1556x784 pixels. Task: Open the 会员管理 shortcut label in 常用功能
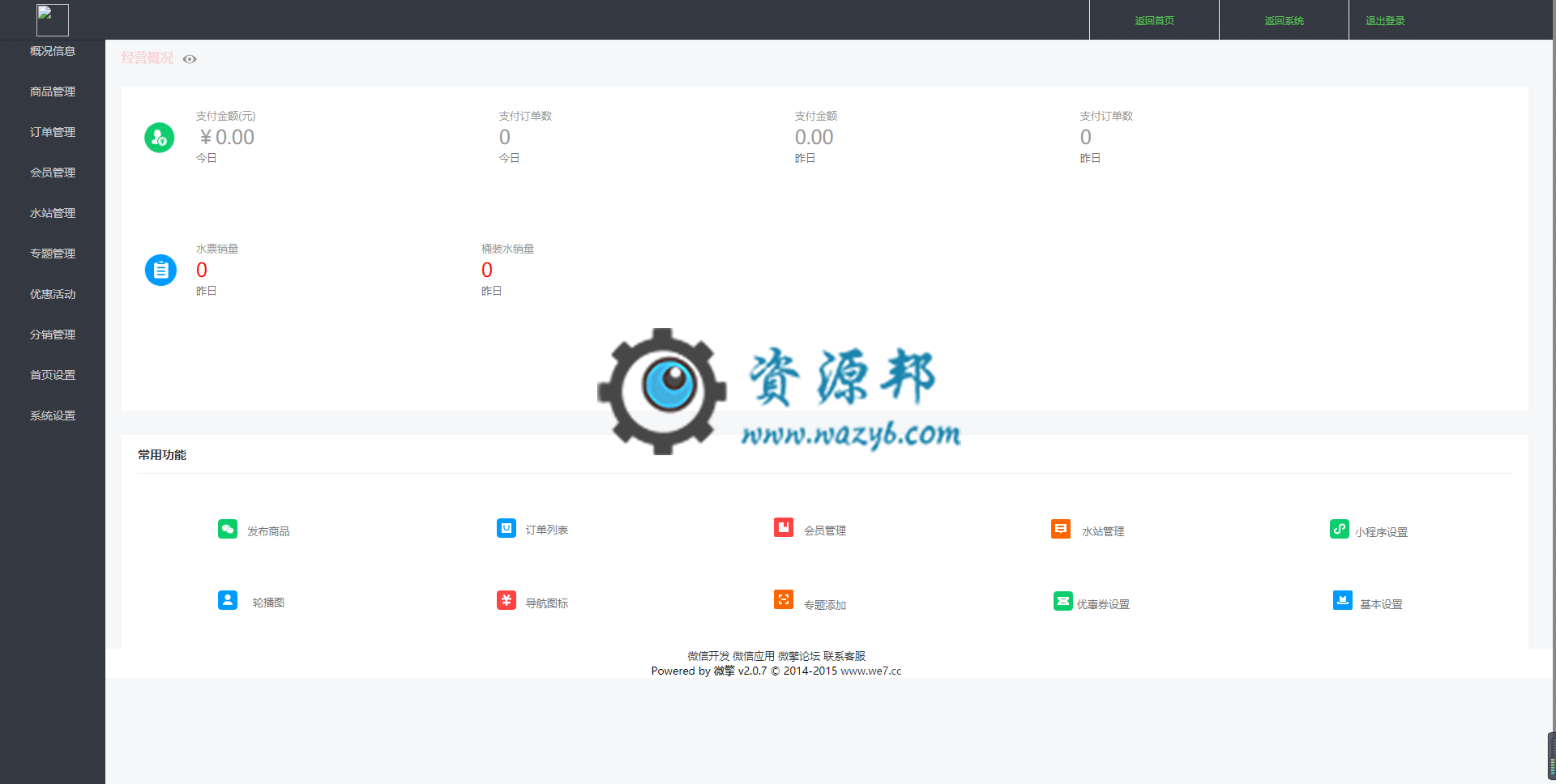point(825,530)
